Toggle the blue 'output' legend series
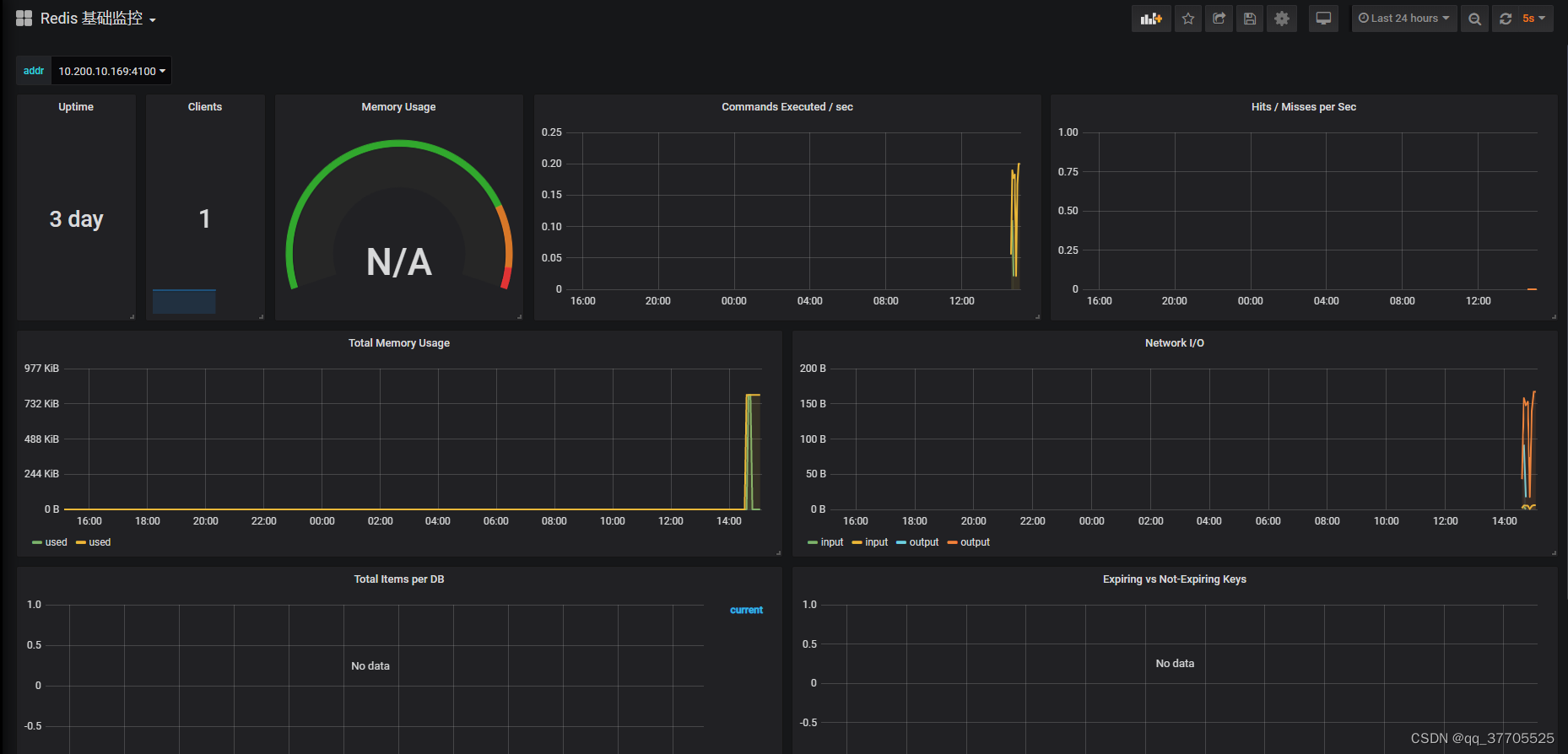 point(924,542)
